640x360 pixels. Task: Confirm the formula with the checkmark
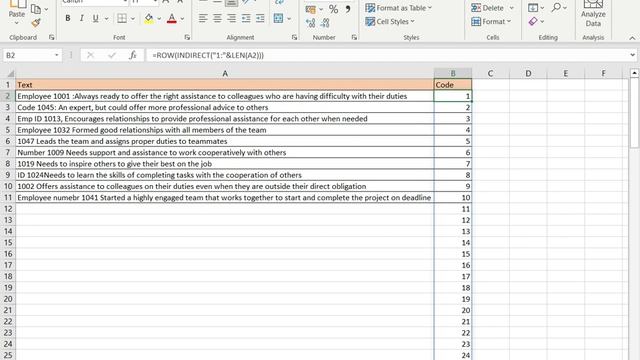click(x=112, y=55)
